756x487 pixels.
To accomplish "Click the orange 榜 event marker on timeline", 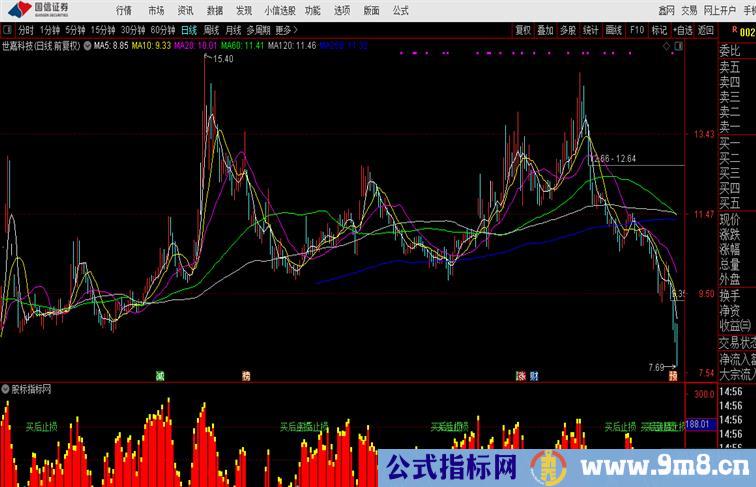I will coord(245,376).
